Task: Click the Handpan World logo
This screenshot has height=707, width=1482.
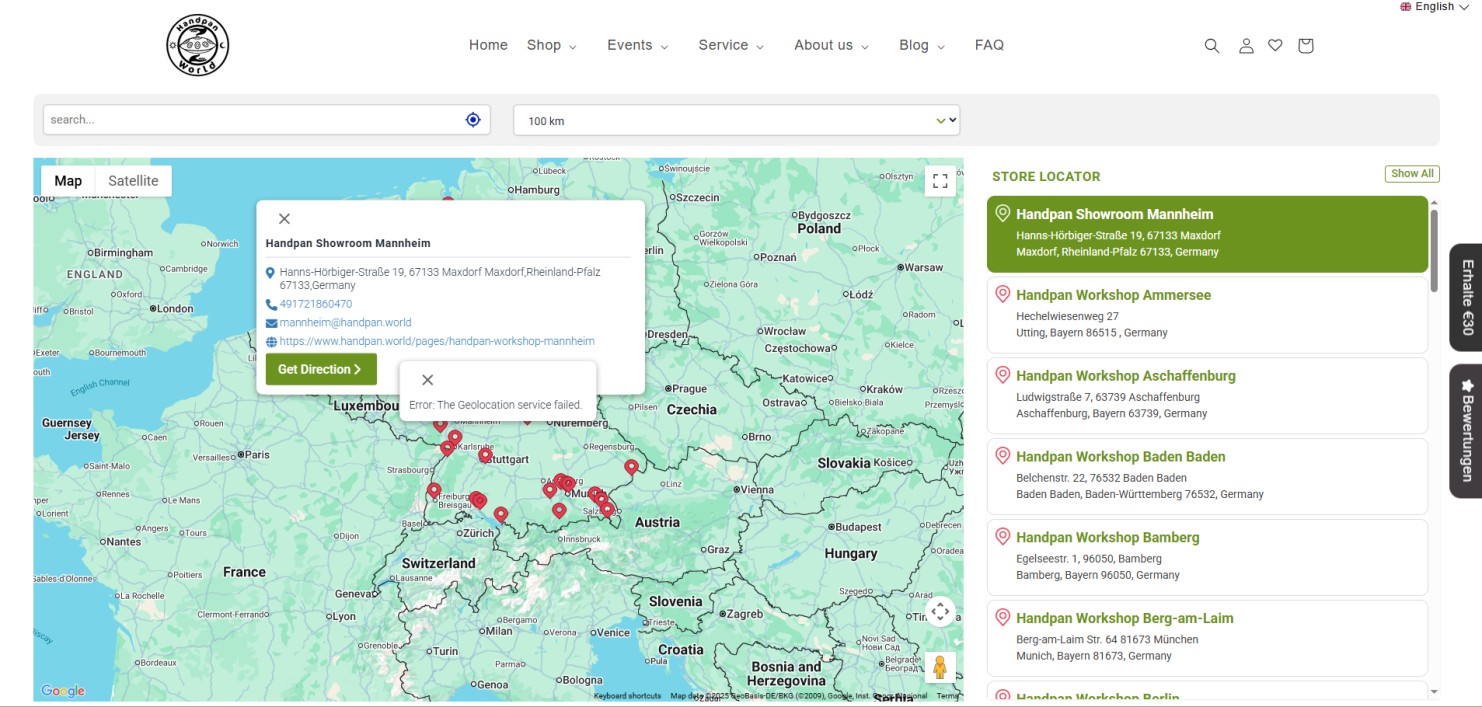Action: (x=197, y=44)
